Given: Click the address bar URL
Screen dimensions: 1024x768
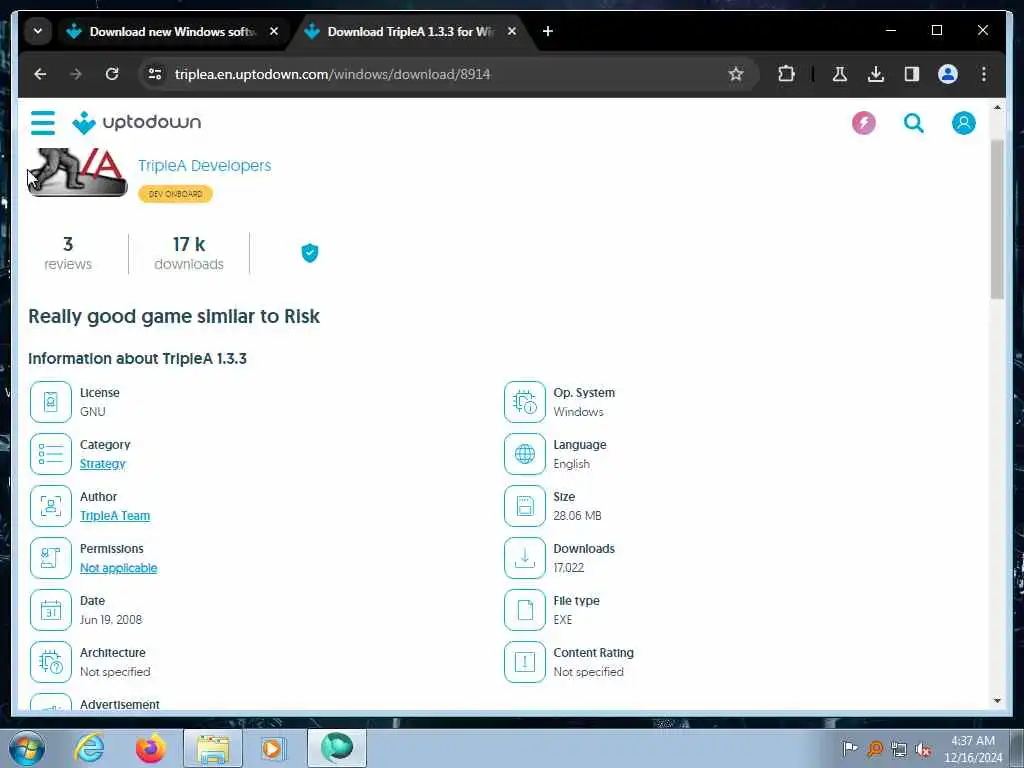Looking at the screenshot, I should [332, 74].
